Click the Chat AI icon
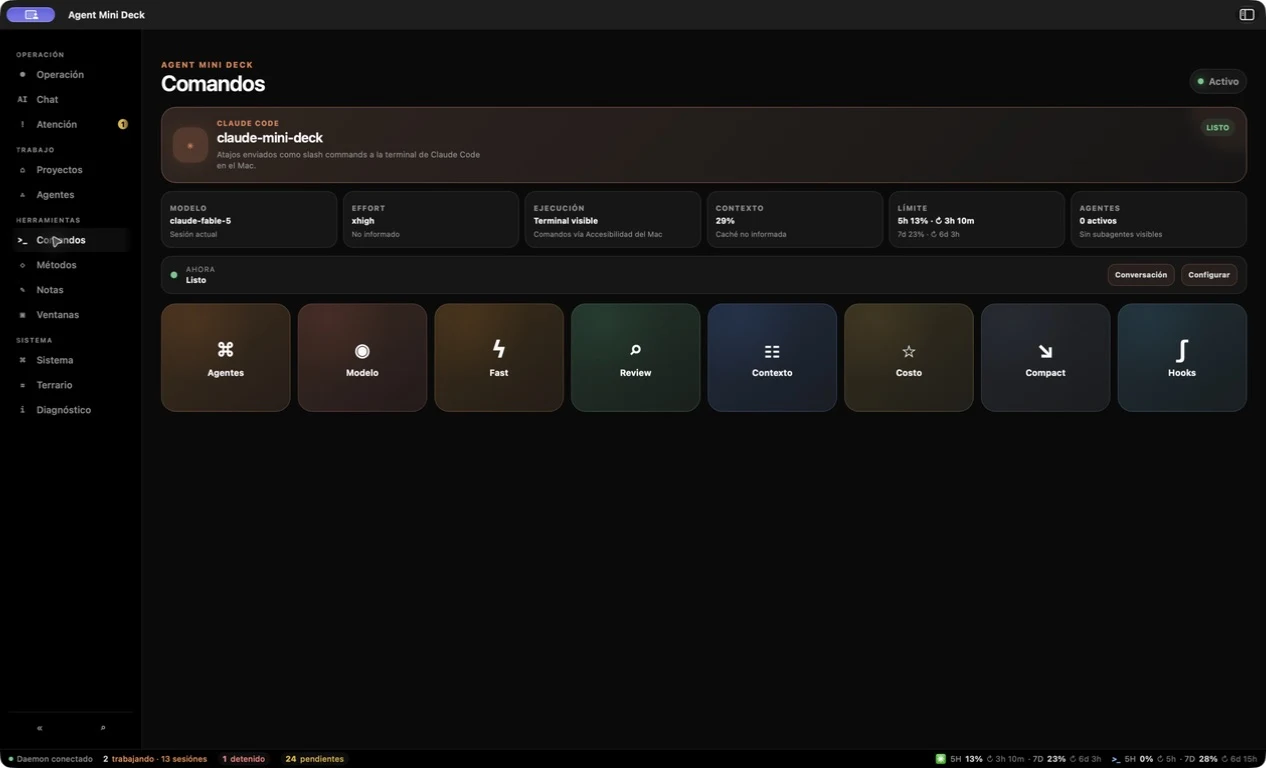The height and width of the screenshot is (768, 1266). click(x=22, y=100)
